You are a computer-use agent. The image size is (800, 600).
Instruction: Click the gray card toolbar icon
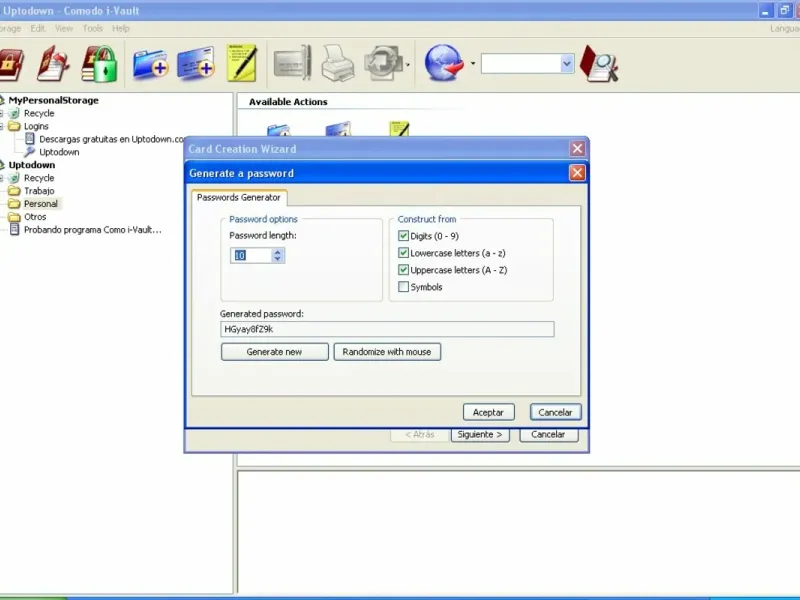point(292,63)
